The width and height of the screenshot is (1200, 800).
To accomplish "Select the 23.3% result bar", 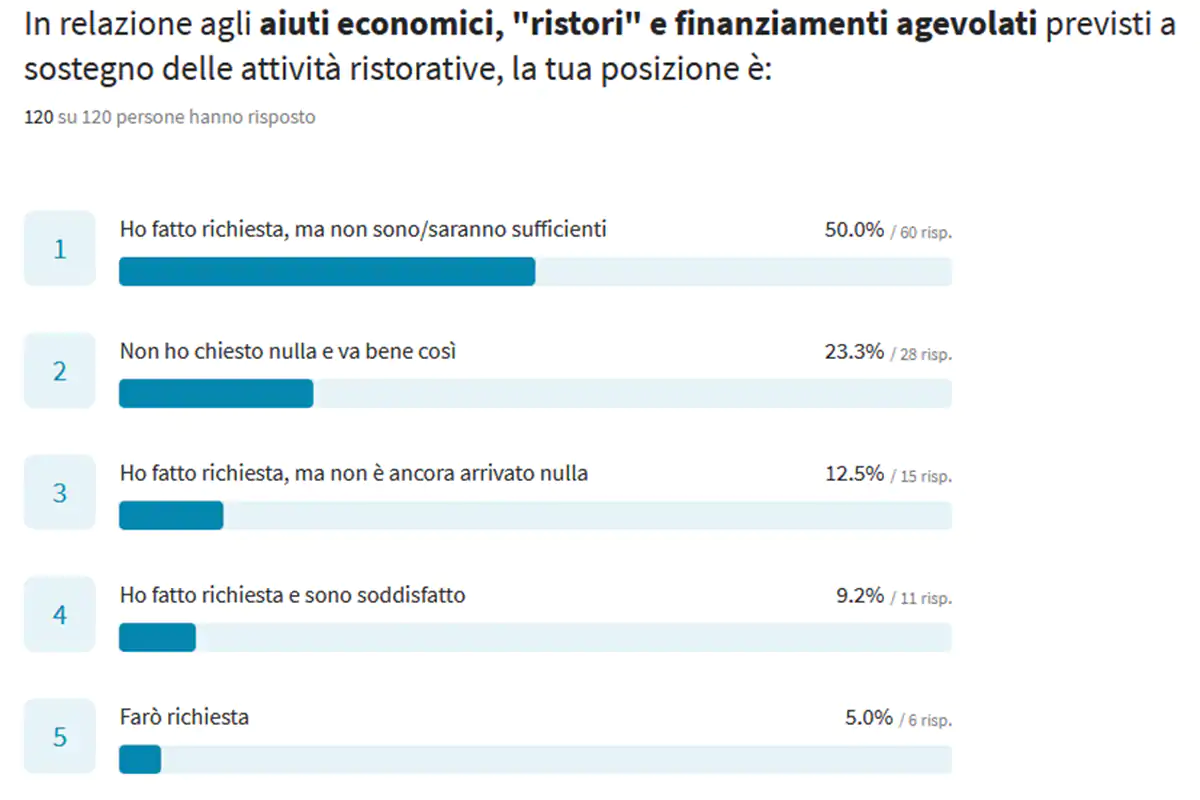I will point(535,393).
